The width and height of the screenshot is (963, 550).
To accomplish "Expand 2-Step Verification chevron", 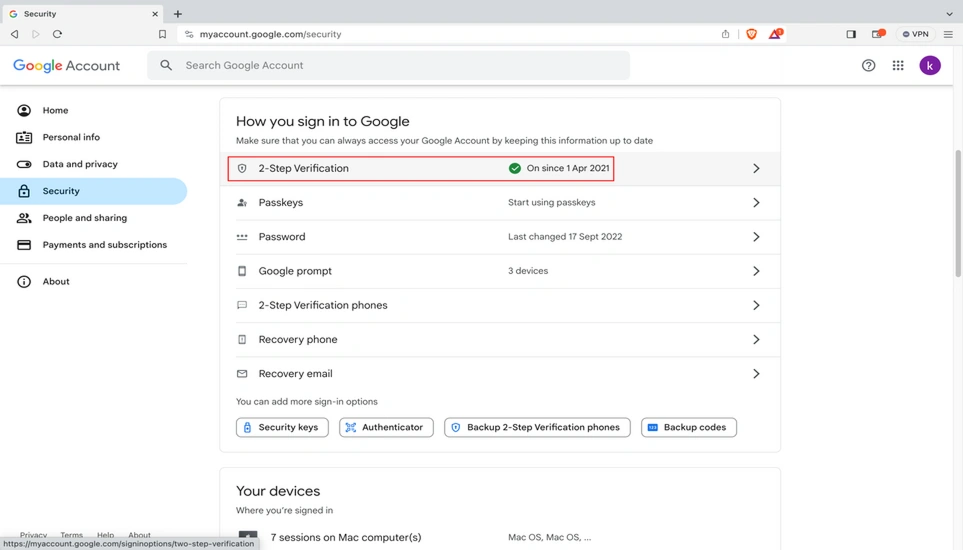I will point(756,168).
